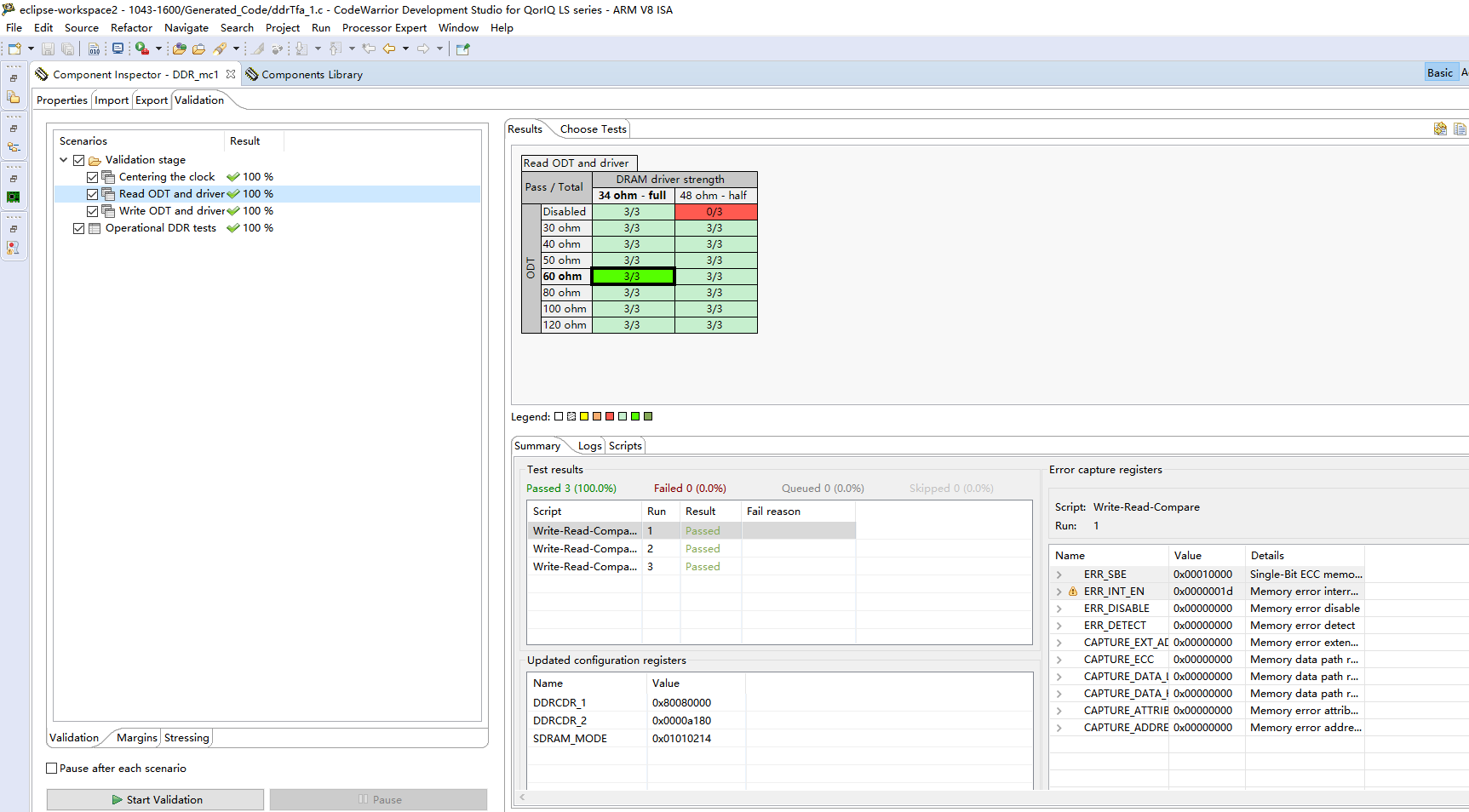Click the copy results to clipboard icon

click(x=1460, y=129)
